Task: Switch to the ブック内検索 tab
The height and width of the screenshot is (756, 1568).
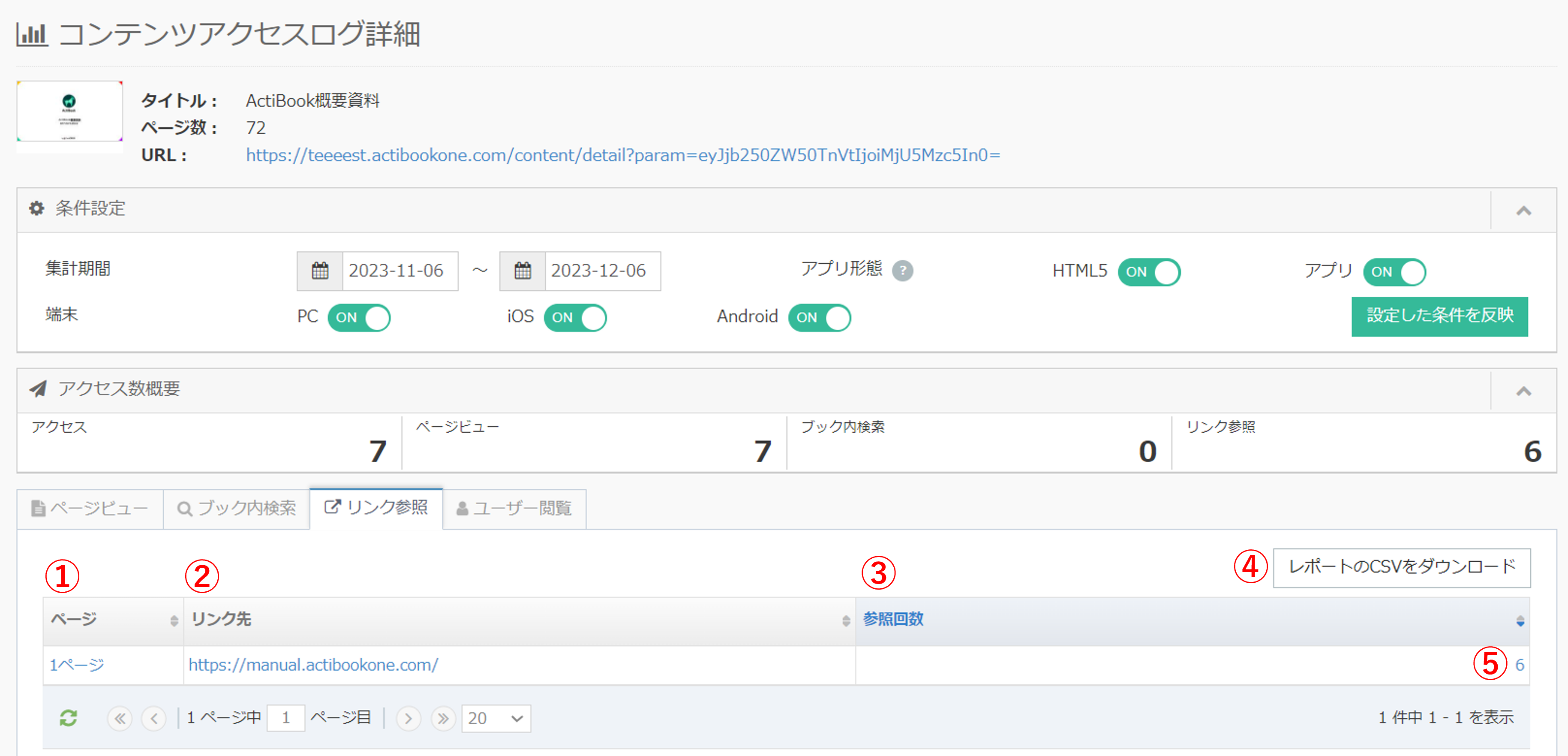Action: 237,508
